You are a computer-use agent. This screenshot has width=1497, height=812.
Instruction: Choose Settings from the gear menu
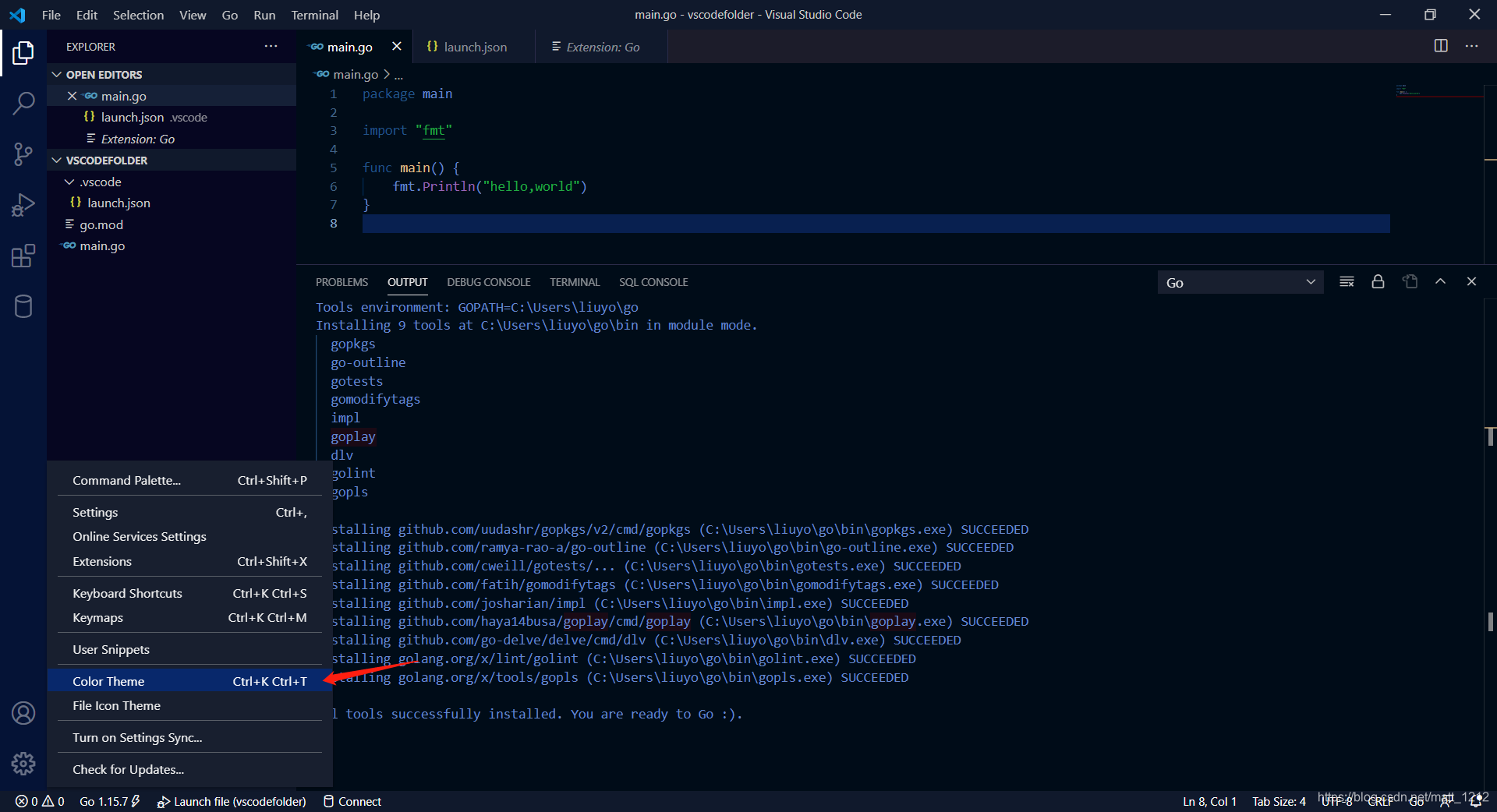point(189,512)
